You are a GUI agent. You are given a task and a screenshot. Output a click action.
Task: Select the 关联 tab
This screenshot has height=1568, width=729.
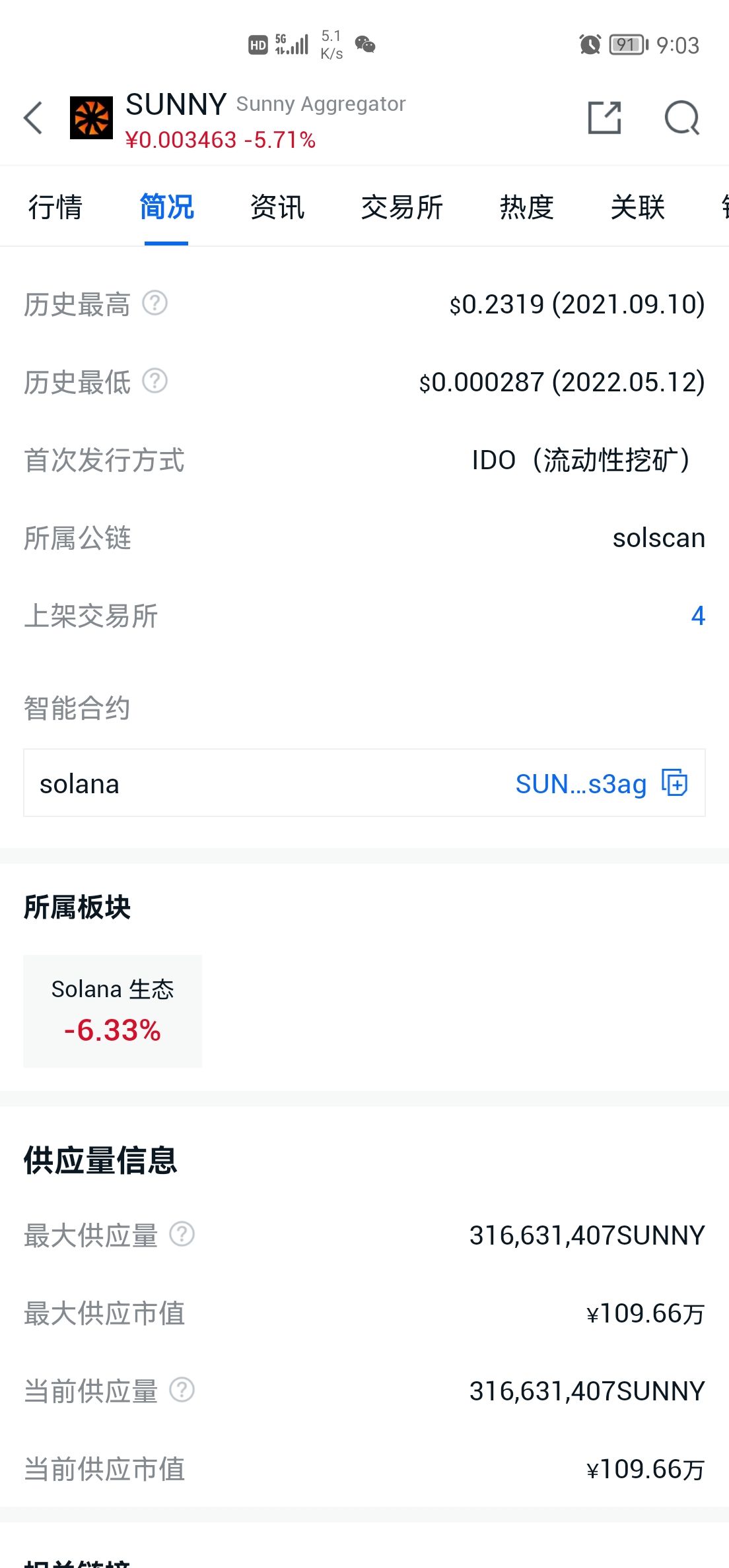[638, 207]
